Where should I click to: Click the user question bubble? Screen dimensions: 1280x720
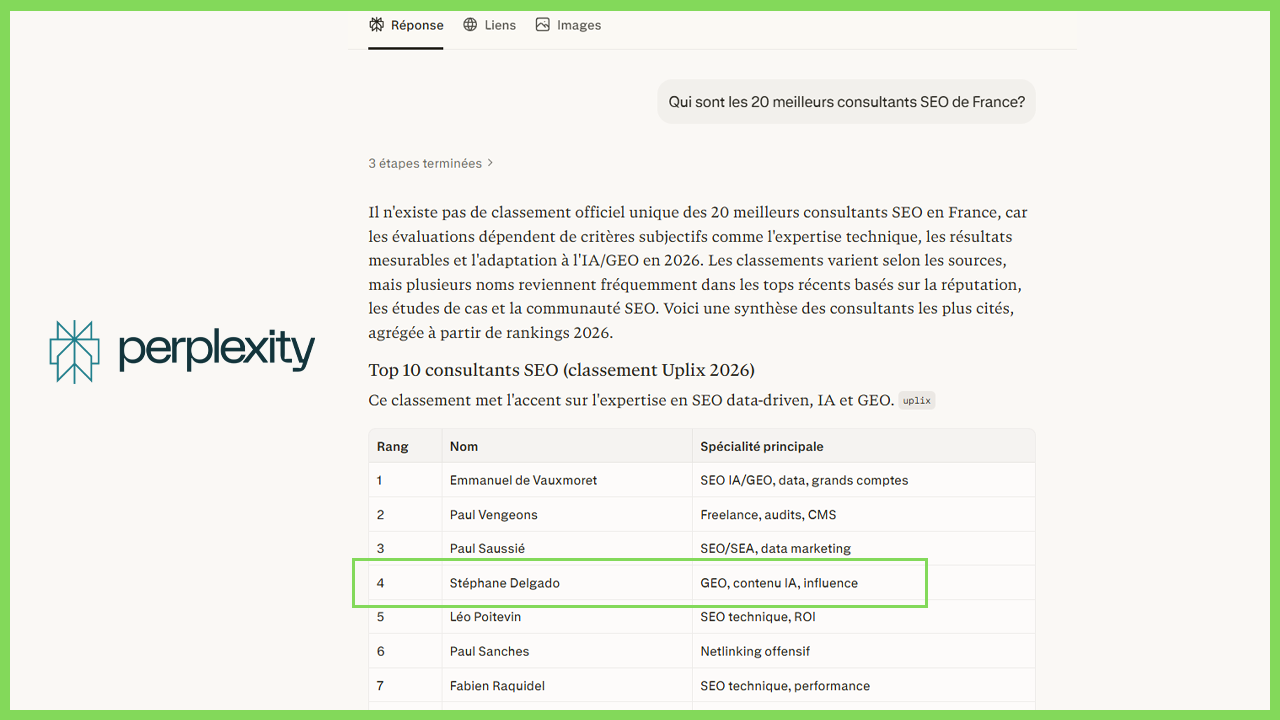click(846, 102)
